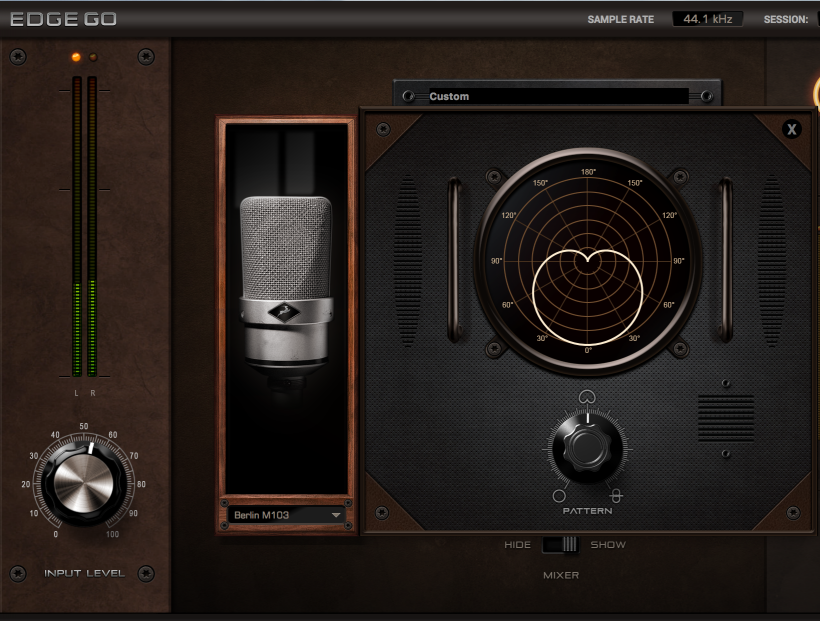The image size is (820, 621).
Task: Click the Custom preset name field
Action: [x=557, y=96]
